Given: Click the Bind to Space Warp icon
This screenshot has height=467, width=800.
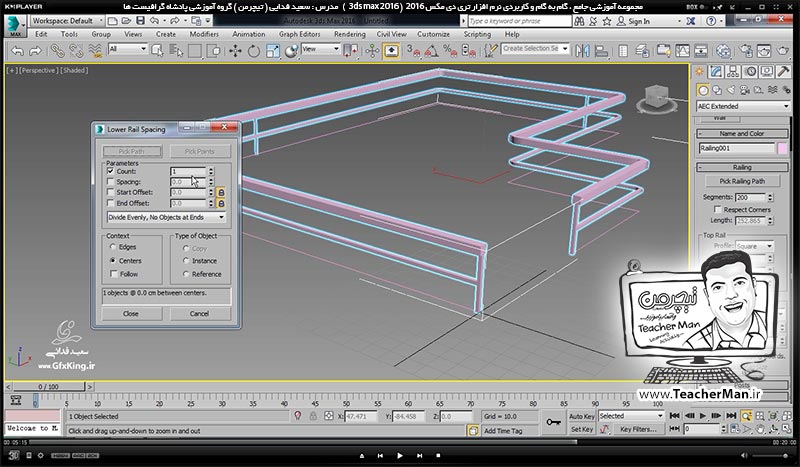Looking at the screenshot, I should click(95, 51).
